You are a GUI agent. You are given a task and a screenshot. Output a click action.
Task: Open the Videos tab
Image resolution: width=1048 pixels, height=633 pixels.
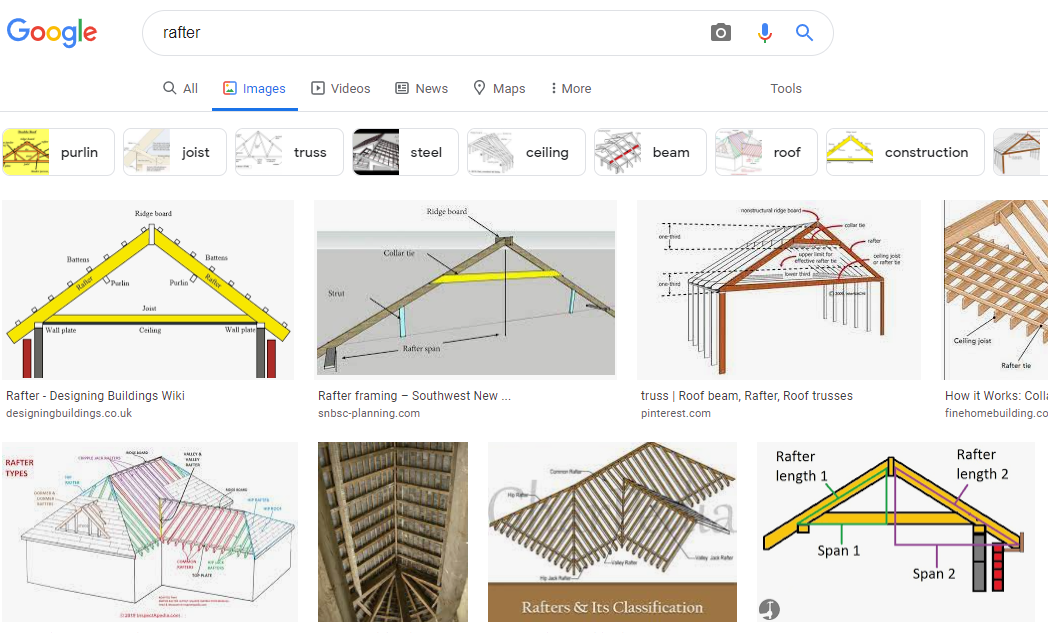tap(341, 88)
